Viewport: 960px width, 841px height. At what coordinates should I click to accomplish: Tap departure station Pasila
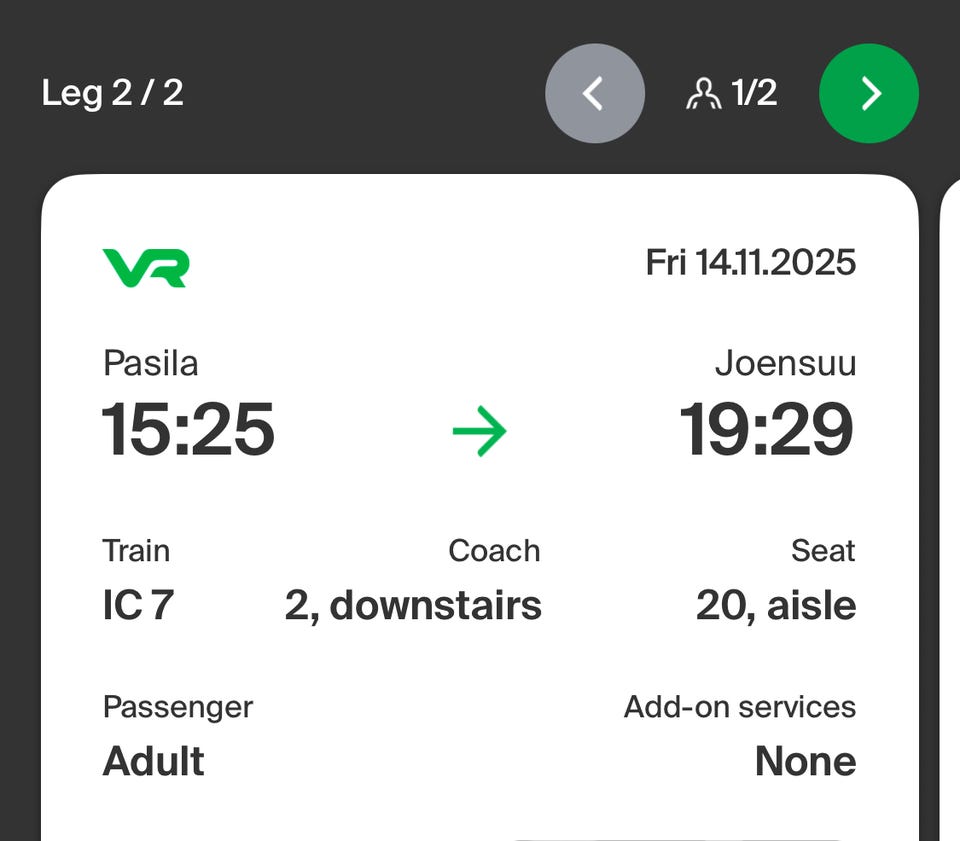pos(150,363)
